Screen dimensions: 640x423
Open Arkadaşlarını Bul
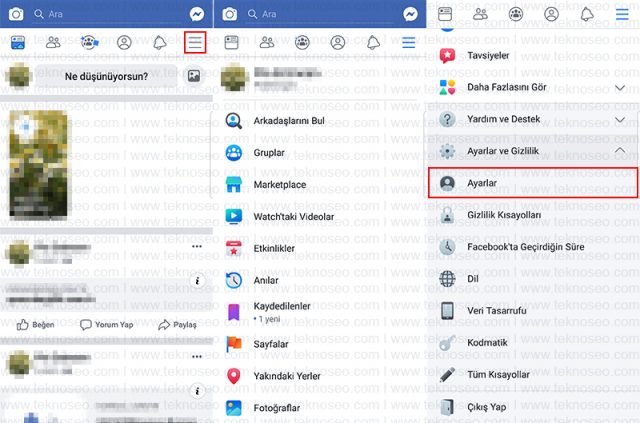click(x=319, y=121)
